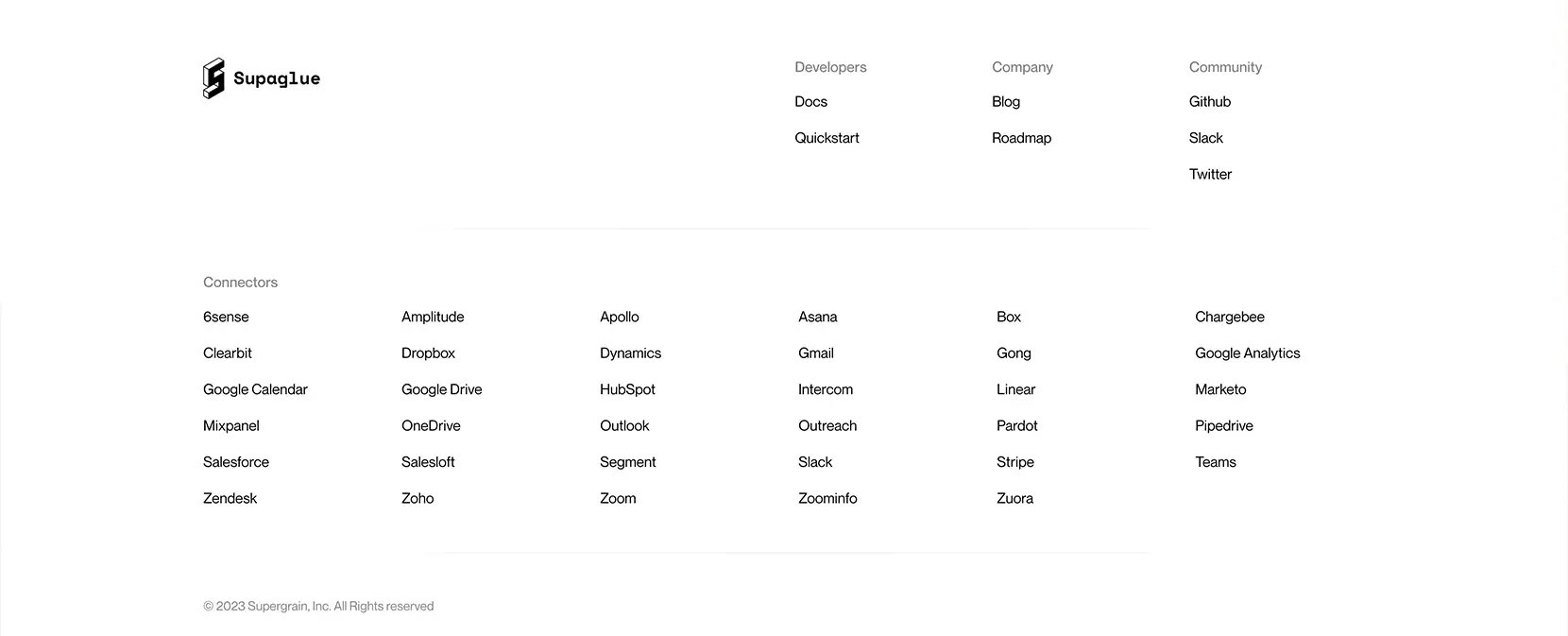Visit the Blog under Company
The width and height of the screenshot is (1568, 636).
coord(1006,102)
